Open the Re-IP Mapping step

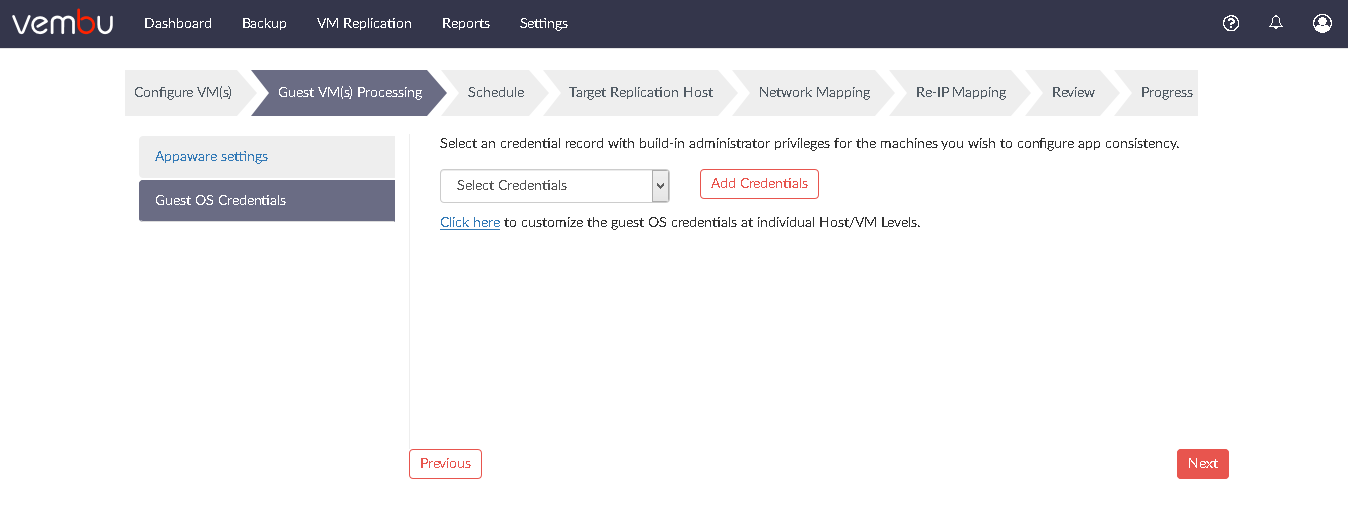(x=961, y=92)
